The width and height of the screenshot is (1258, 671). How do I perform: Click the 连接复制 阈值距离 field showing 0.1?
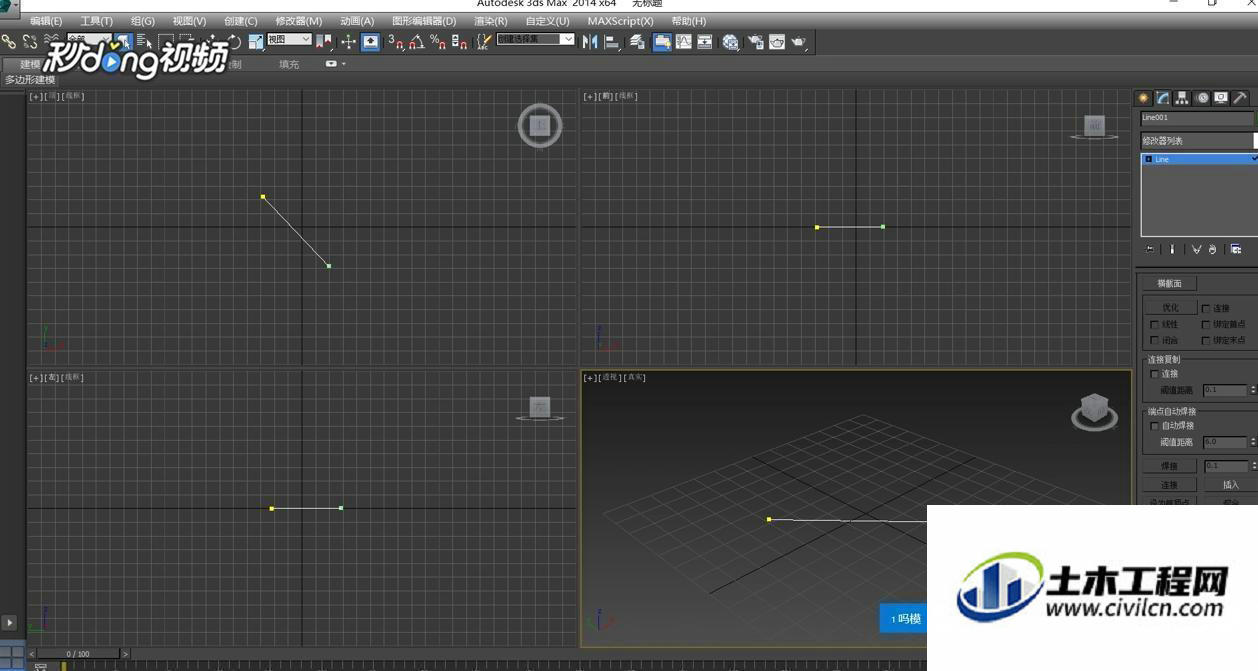point(1225,390)
